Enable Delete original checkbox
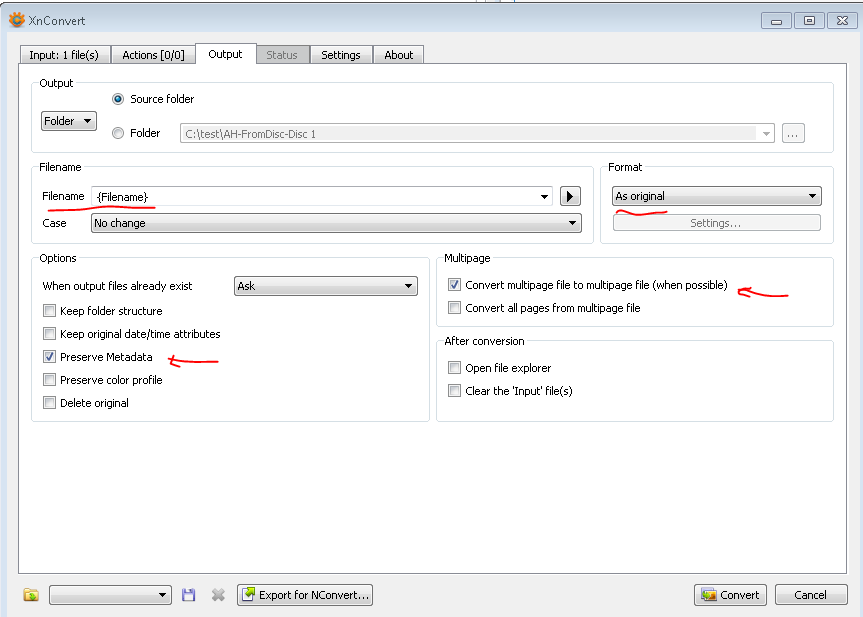Screen dimensions: 863x617 pos(50,403)
